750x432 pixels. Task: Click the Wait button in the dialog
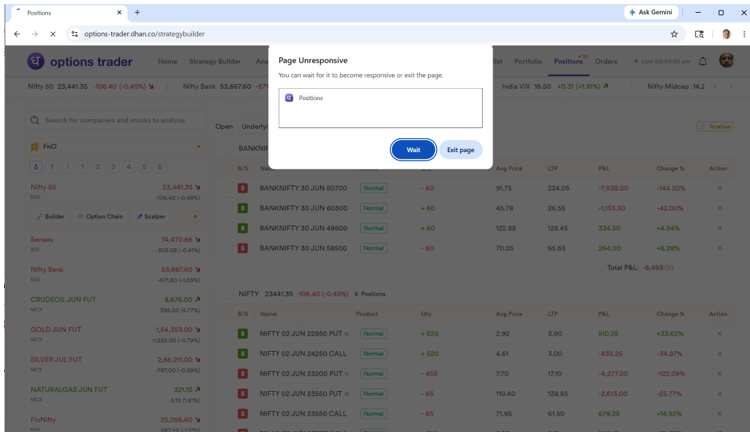click(413, 150)
